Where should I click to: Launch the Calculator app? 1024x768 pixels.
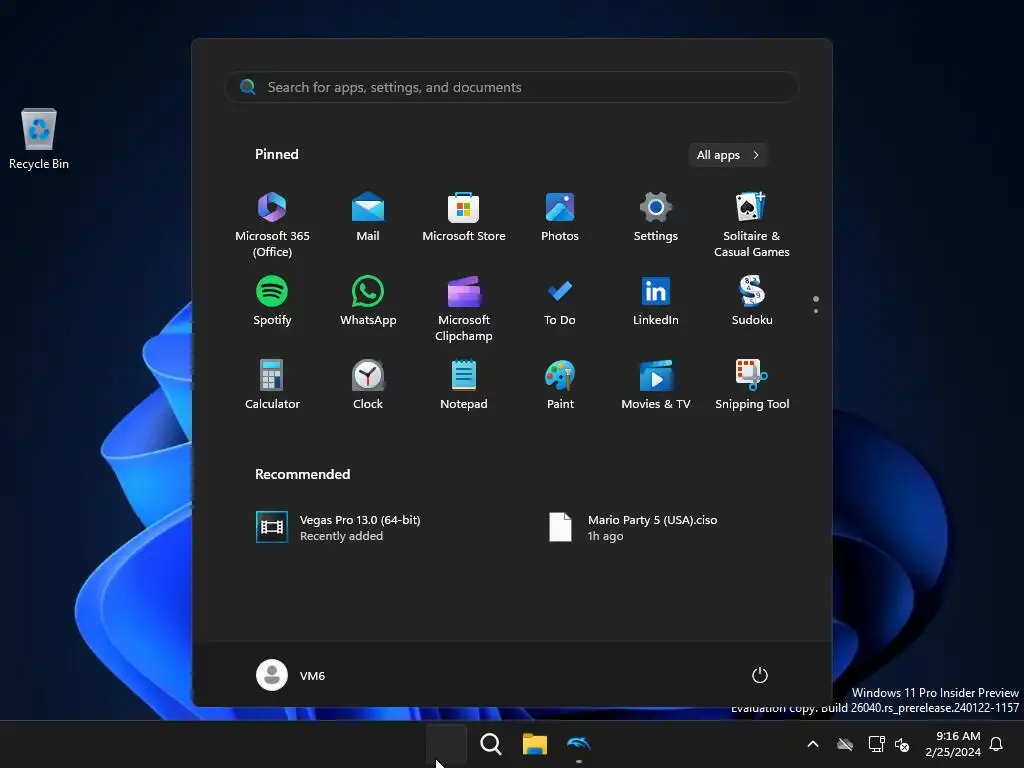[272, 385]
